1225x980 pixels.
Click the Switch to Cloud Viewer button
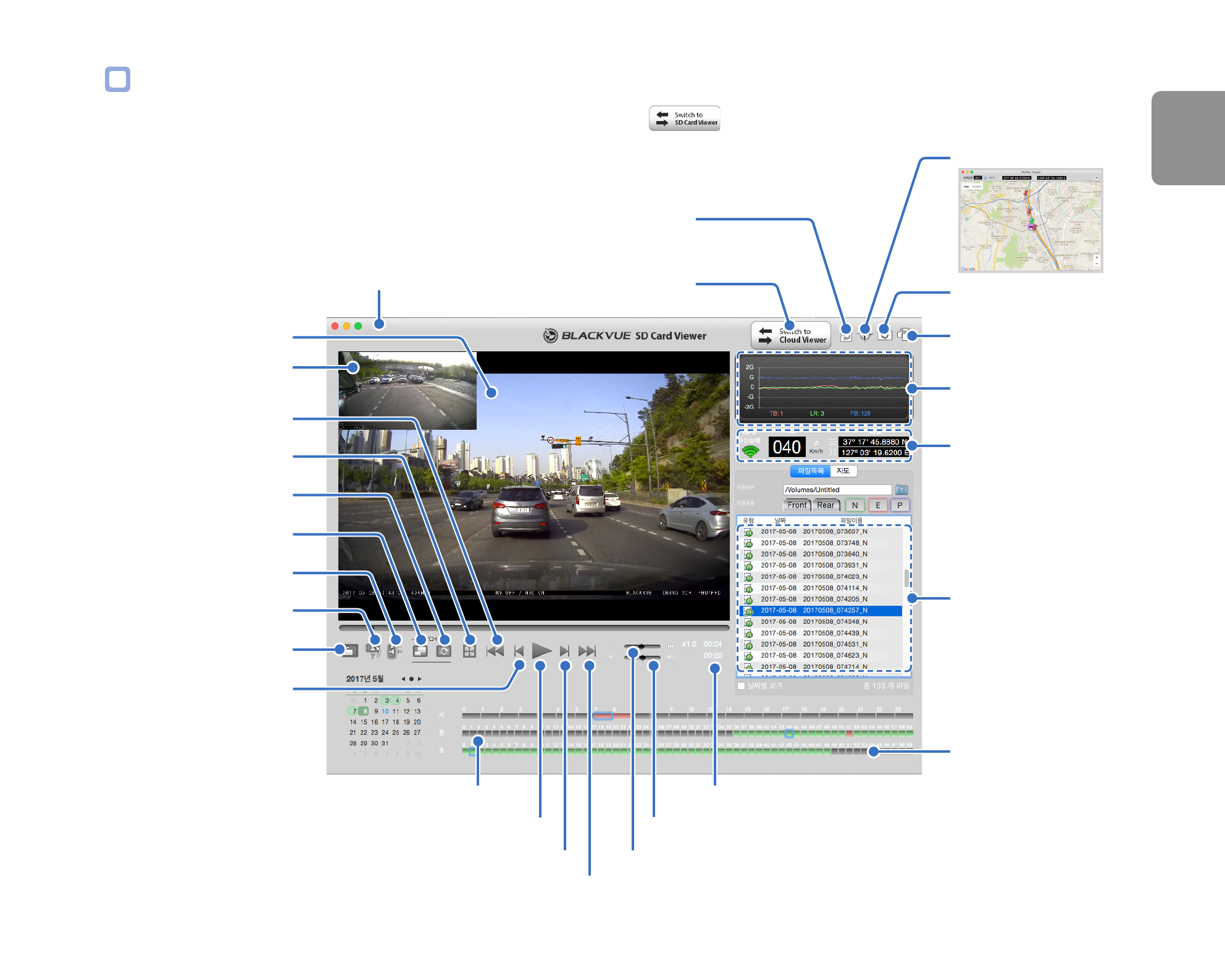(791, 335)
